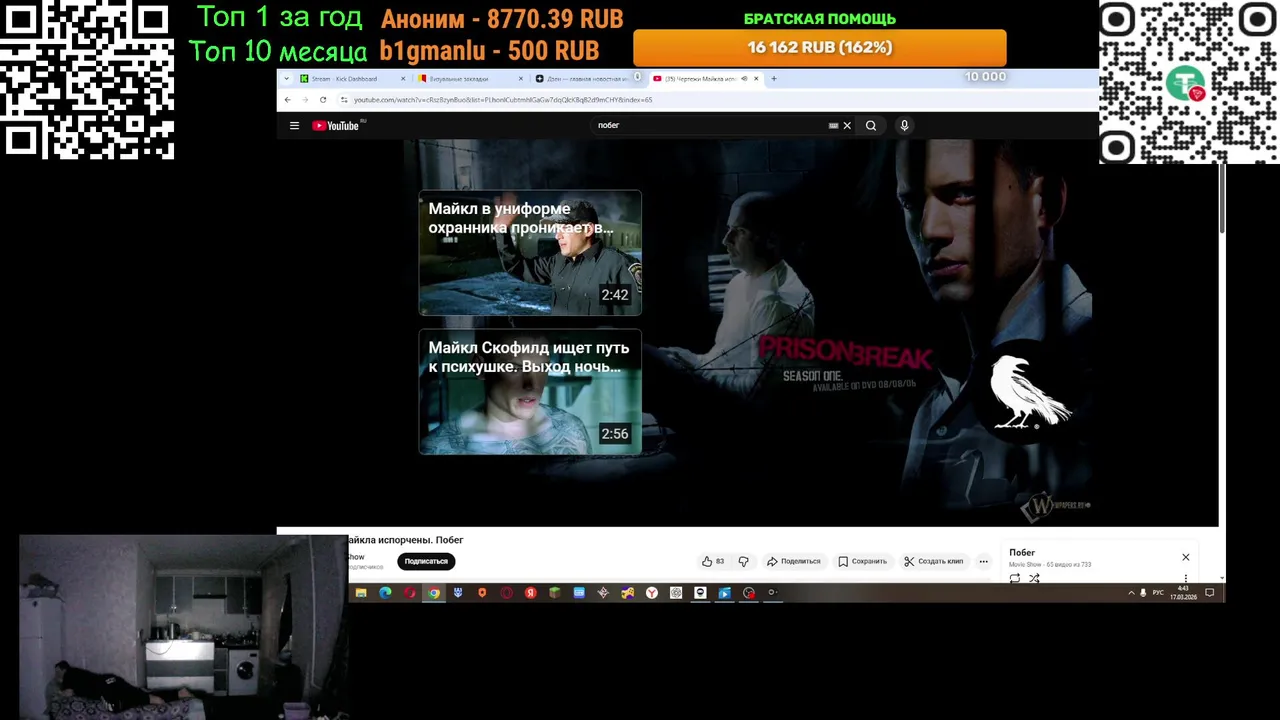Open the Побег playlist title link
This screenshot has width=1280, height=720.
1022,553
